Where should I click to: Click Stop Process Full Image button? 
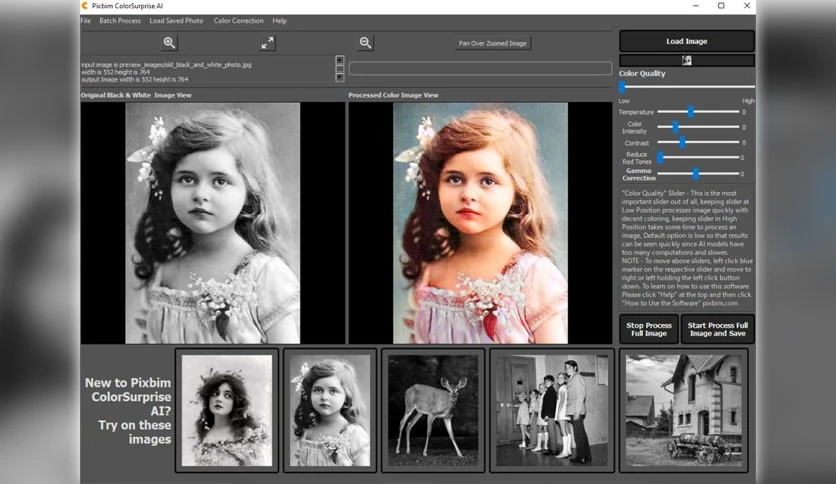point(649,329)
